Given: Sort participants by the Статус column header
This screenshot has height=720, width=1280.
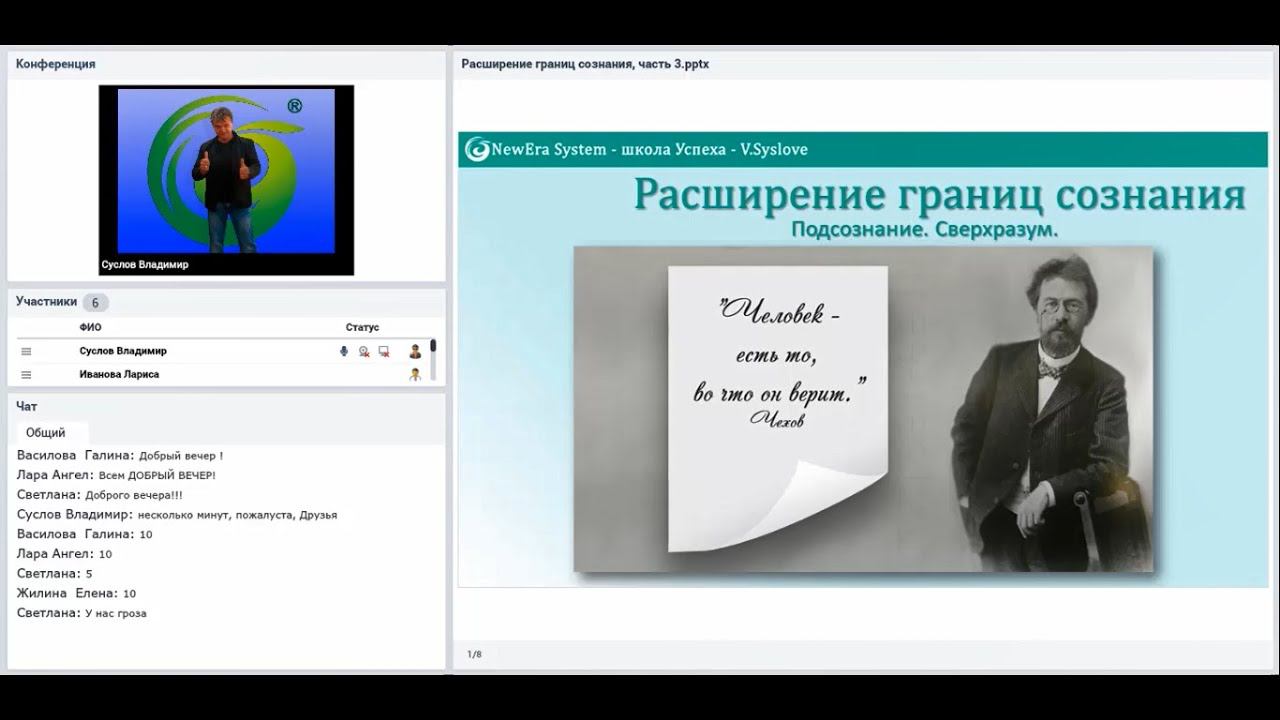Looking at the screenshot, I should coord(362,327).
